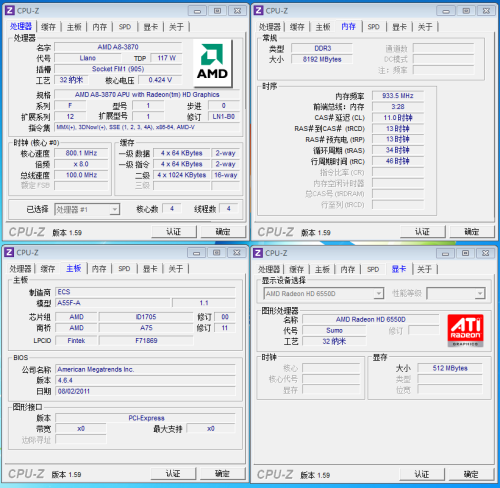Click 认证 button in the mainboard window

point(173,474)
